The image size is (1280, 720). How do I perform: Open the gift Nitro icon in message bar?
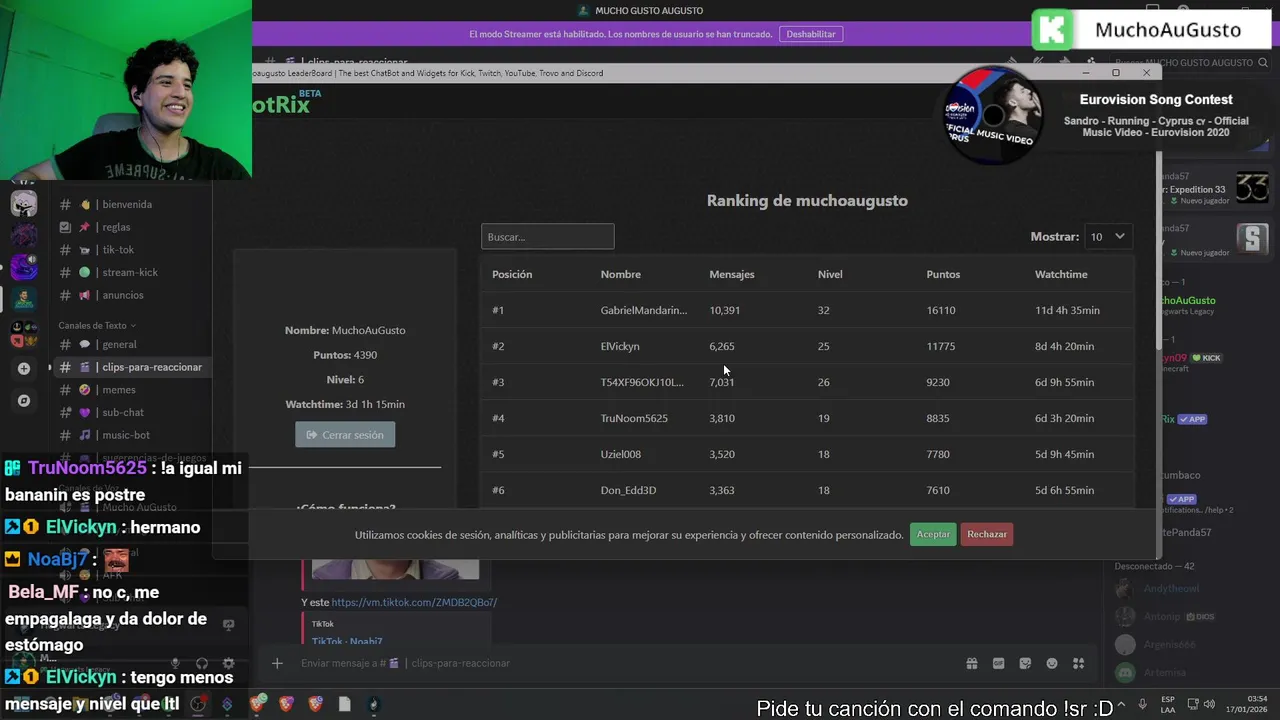pos(971,663)
